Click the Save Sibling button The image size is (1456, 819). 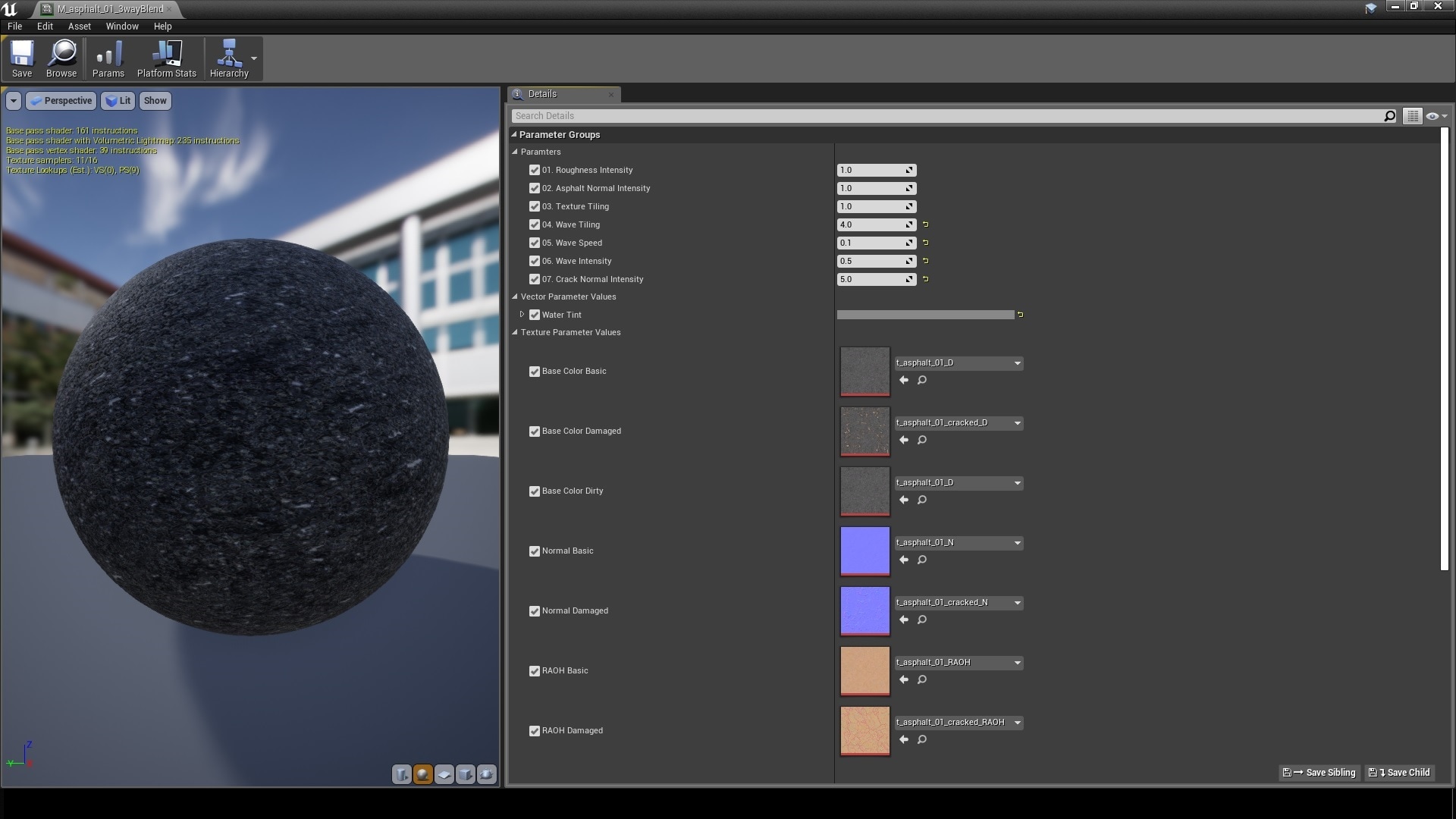(x=1319, y=773)
